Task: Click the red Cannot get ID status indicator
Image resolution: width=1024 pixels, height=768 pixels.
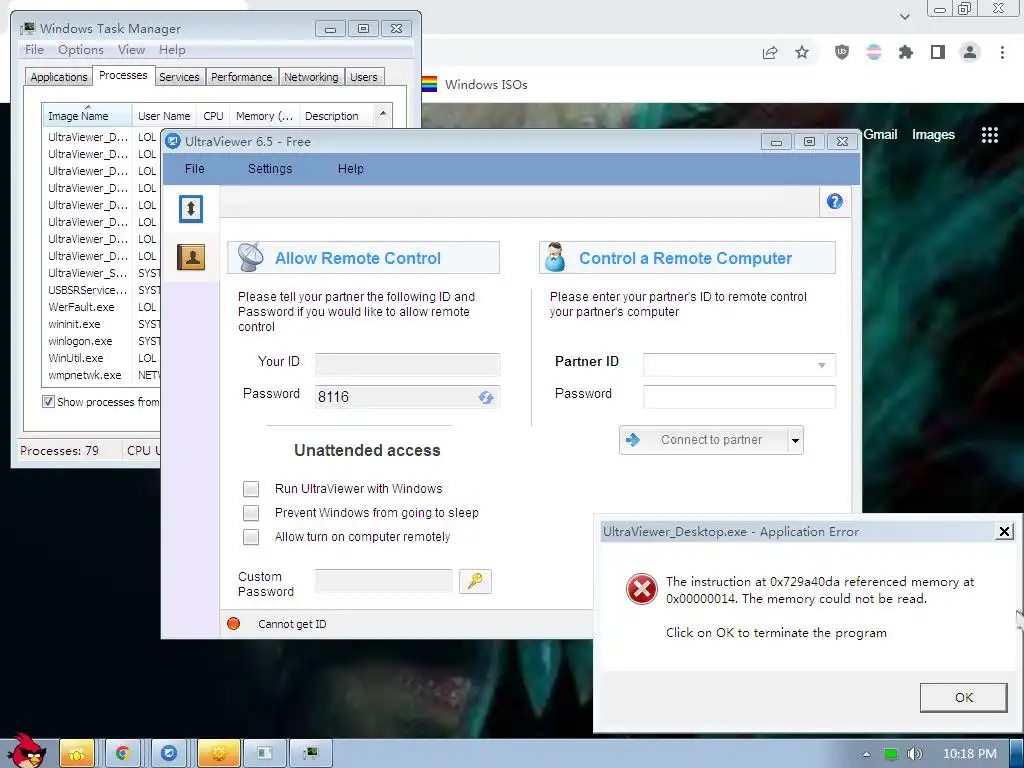Action: [233, 624]
